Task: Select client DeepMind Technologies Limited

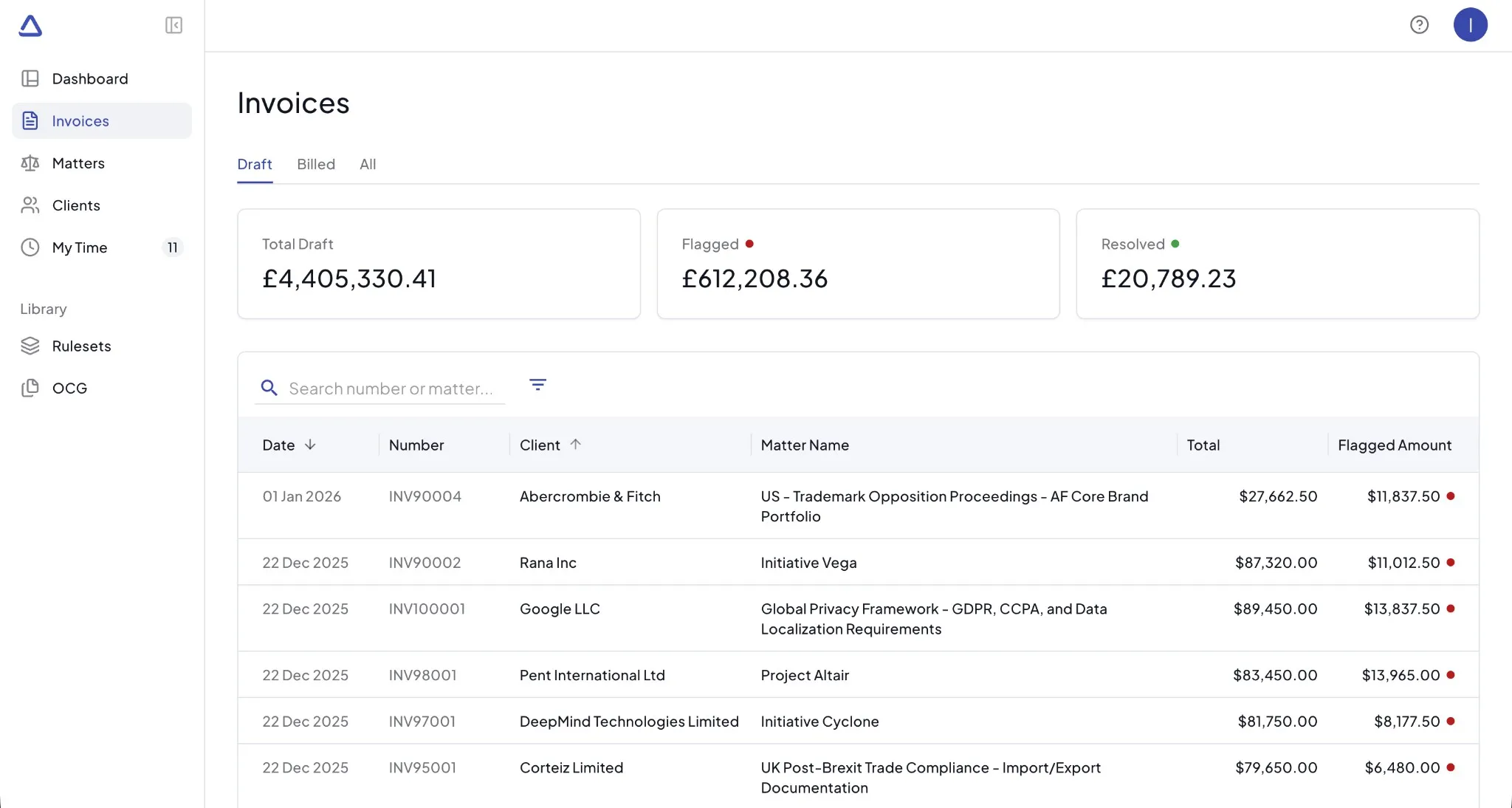Action: point(629,721)
